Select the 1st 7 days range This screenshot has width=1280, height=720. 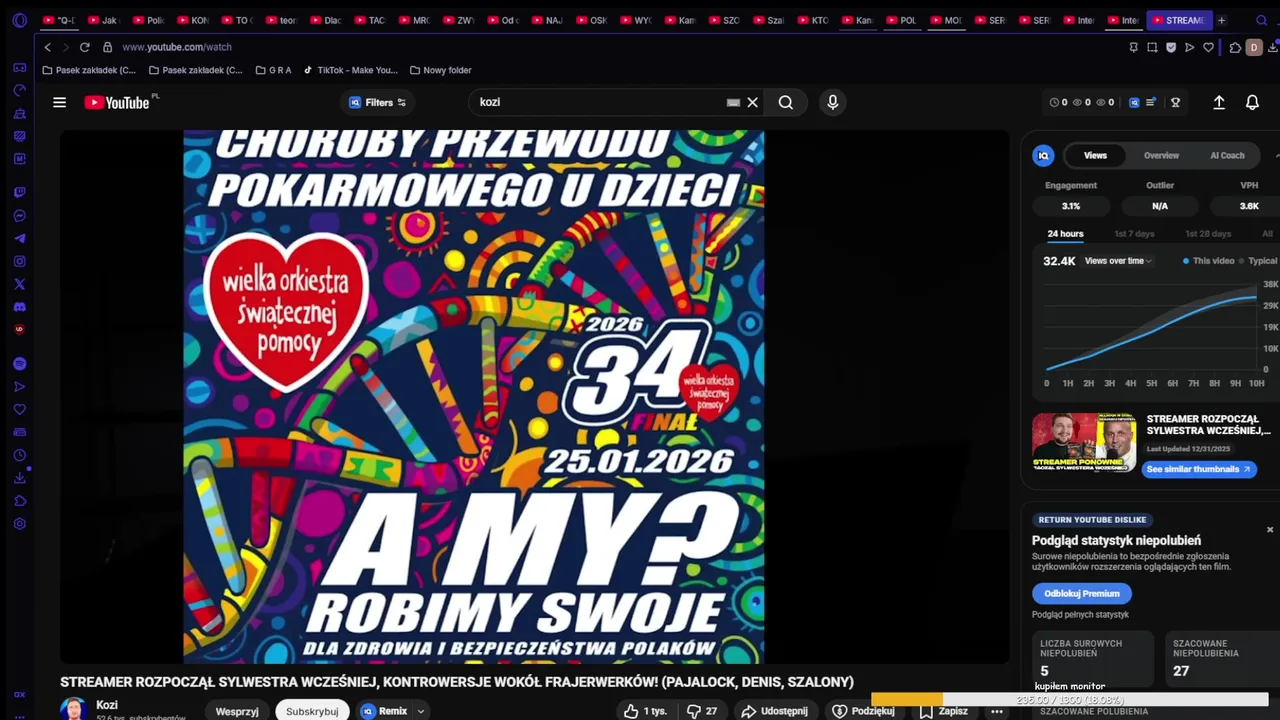(x=1134, y=234)
